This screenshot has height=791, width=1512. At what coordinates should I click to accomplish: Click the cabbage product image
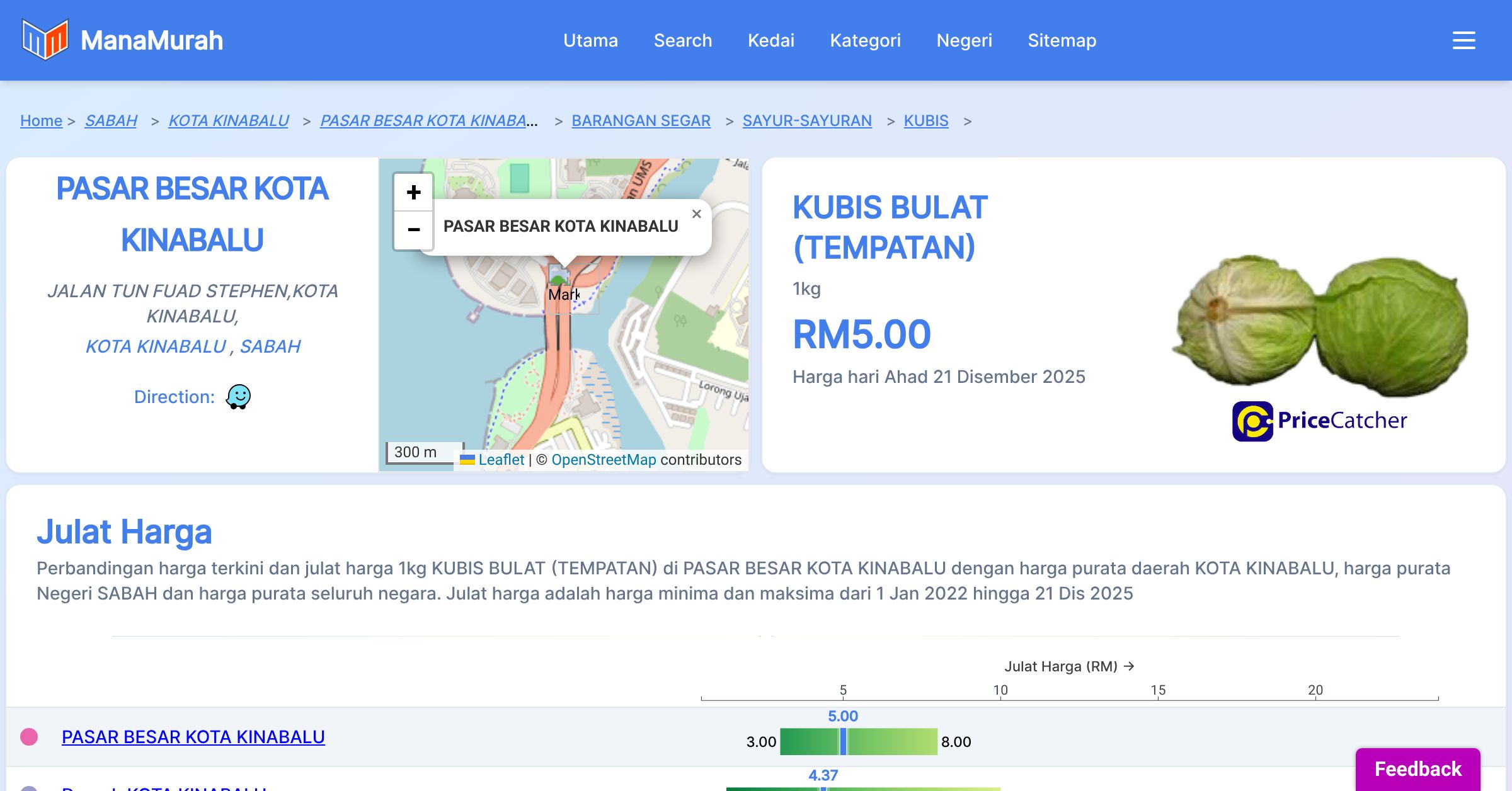(x=1319, y=324)
